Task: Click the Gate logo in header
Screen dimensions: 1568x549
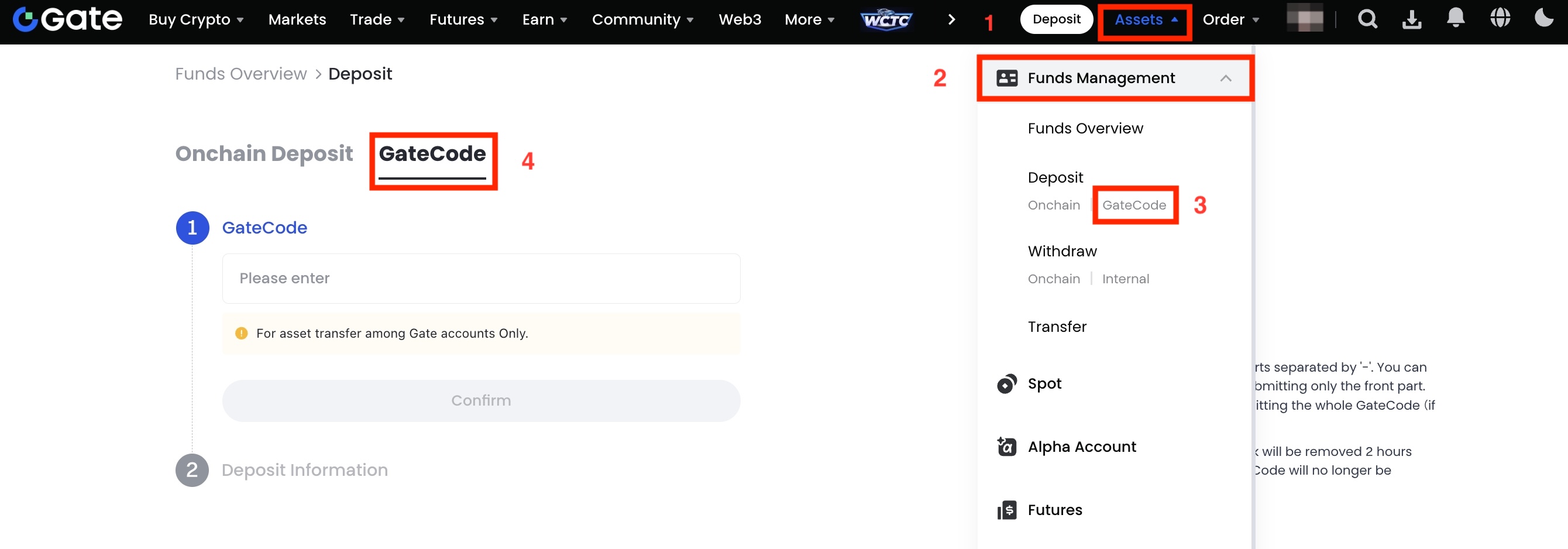Action: (67, 19)
